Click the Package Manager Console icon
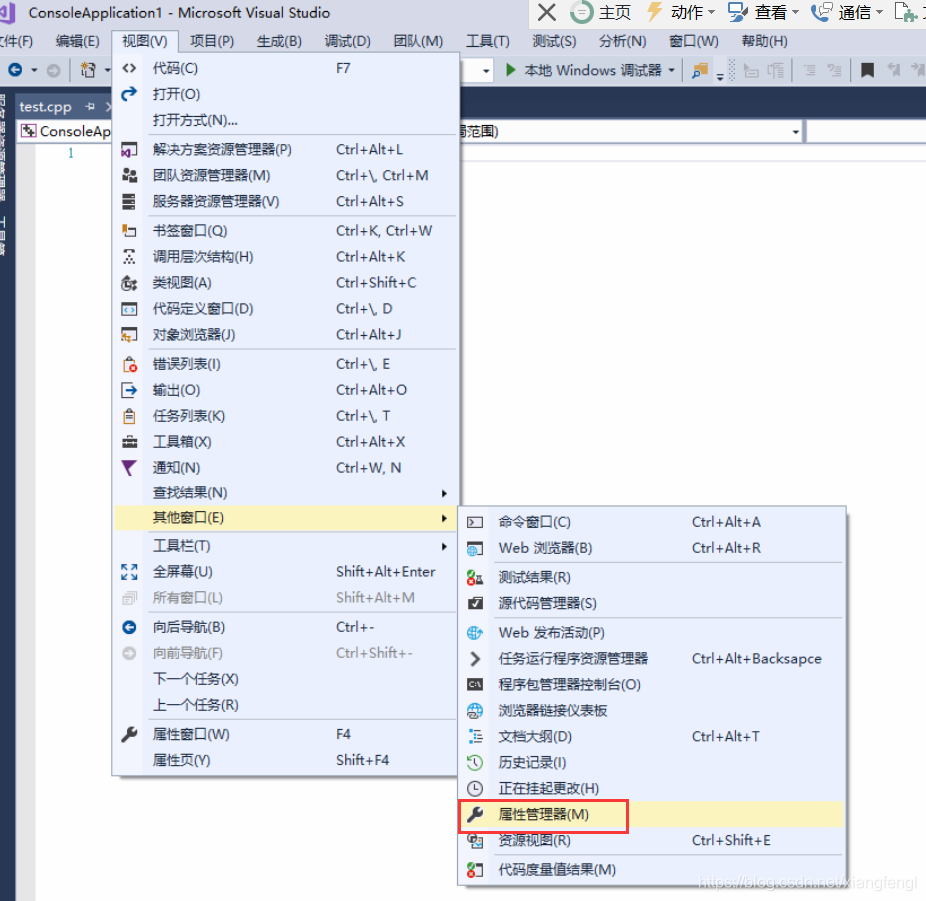 [475, 684]
